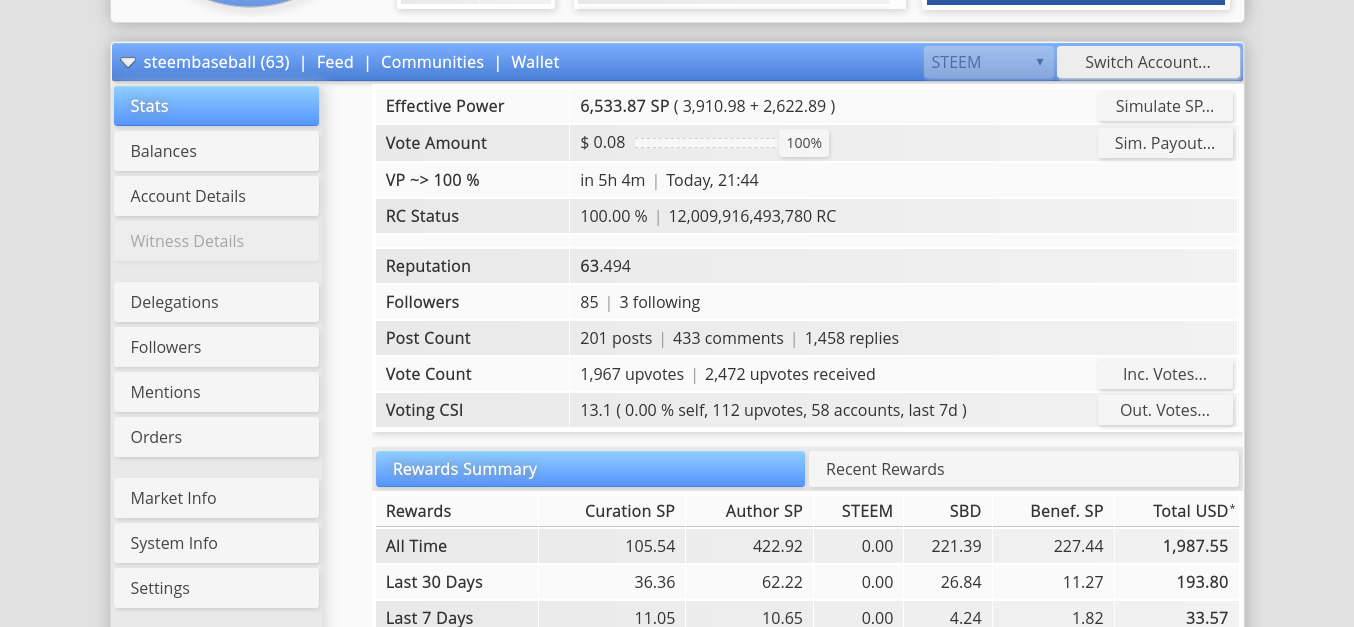Click the Last 7 Days row label
1354x627 pixels.
click(429, 618)
